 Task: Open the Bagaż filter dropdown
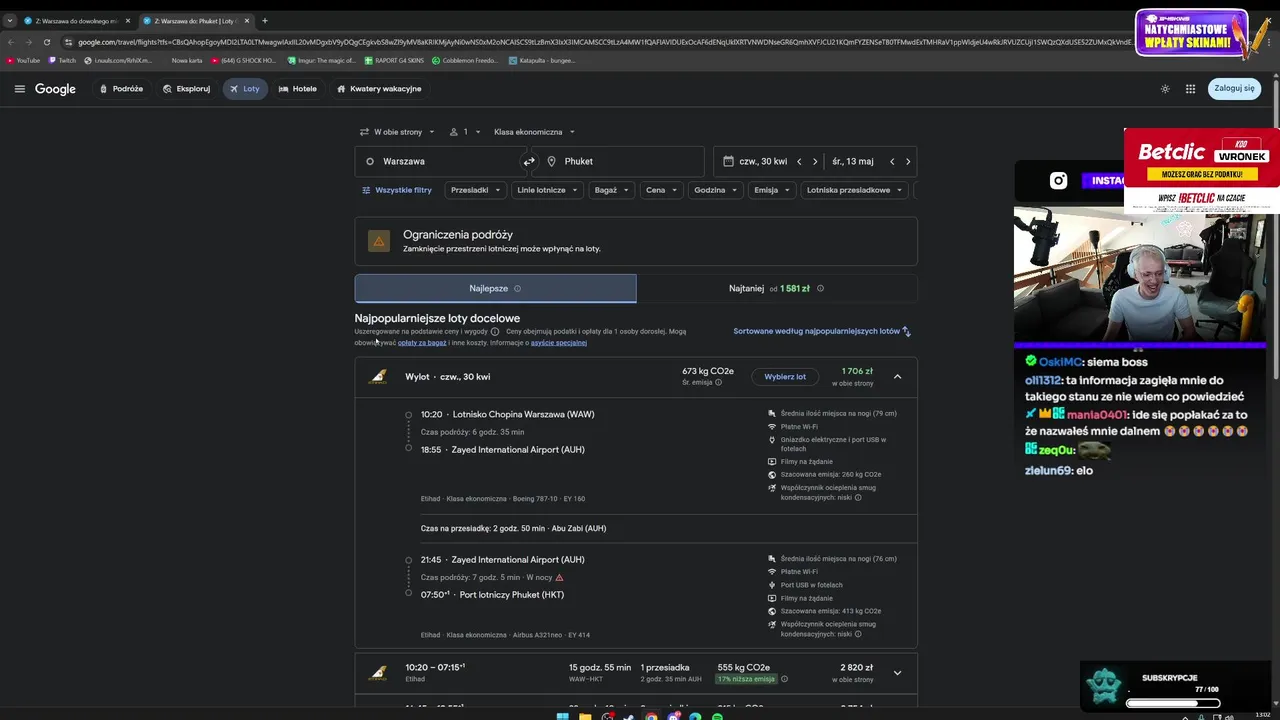point(612,190)
